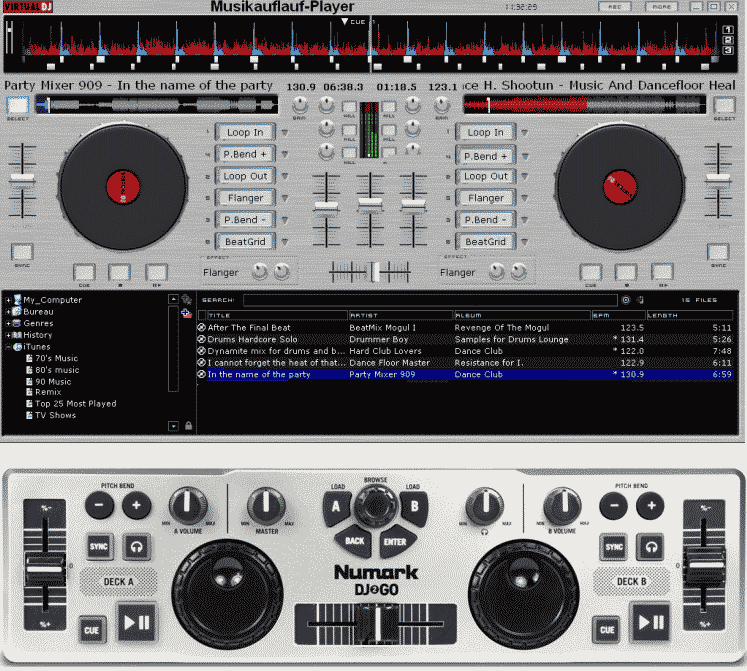Open dropdown arrow beside deck A P.Bend +

click(284, 154)
